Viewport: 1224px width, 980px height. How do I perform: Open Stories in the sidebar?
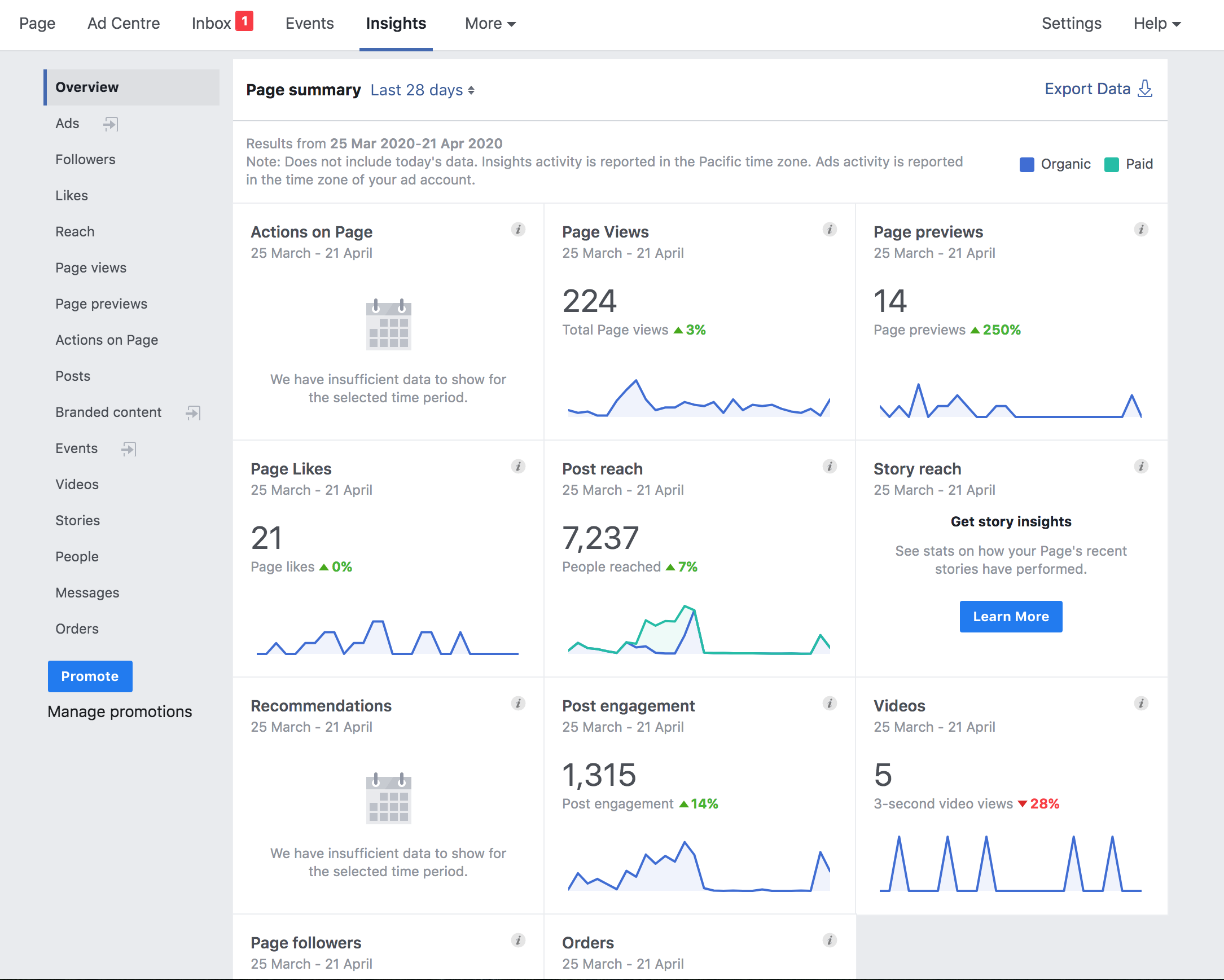pyautogui.click(x=77, y=520)
